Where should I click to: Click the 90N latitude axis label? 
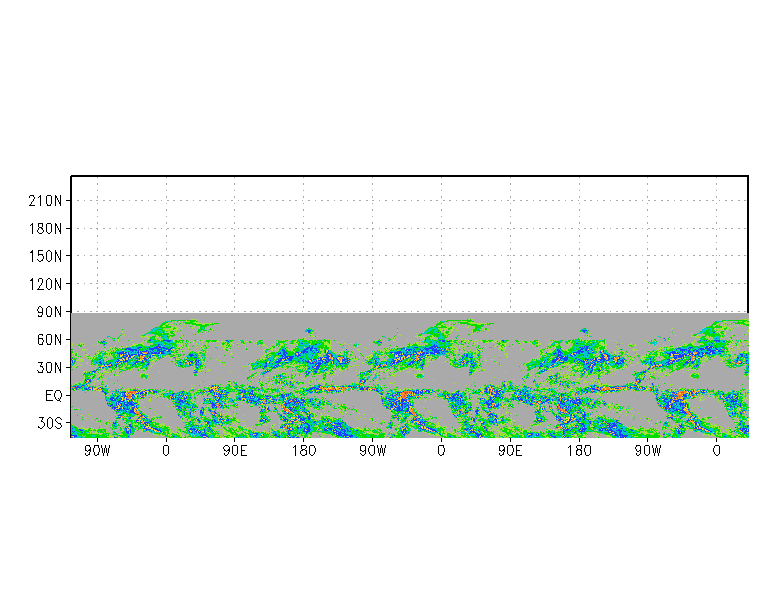click(x=49, y=312)
